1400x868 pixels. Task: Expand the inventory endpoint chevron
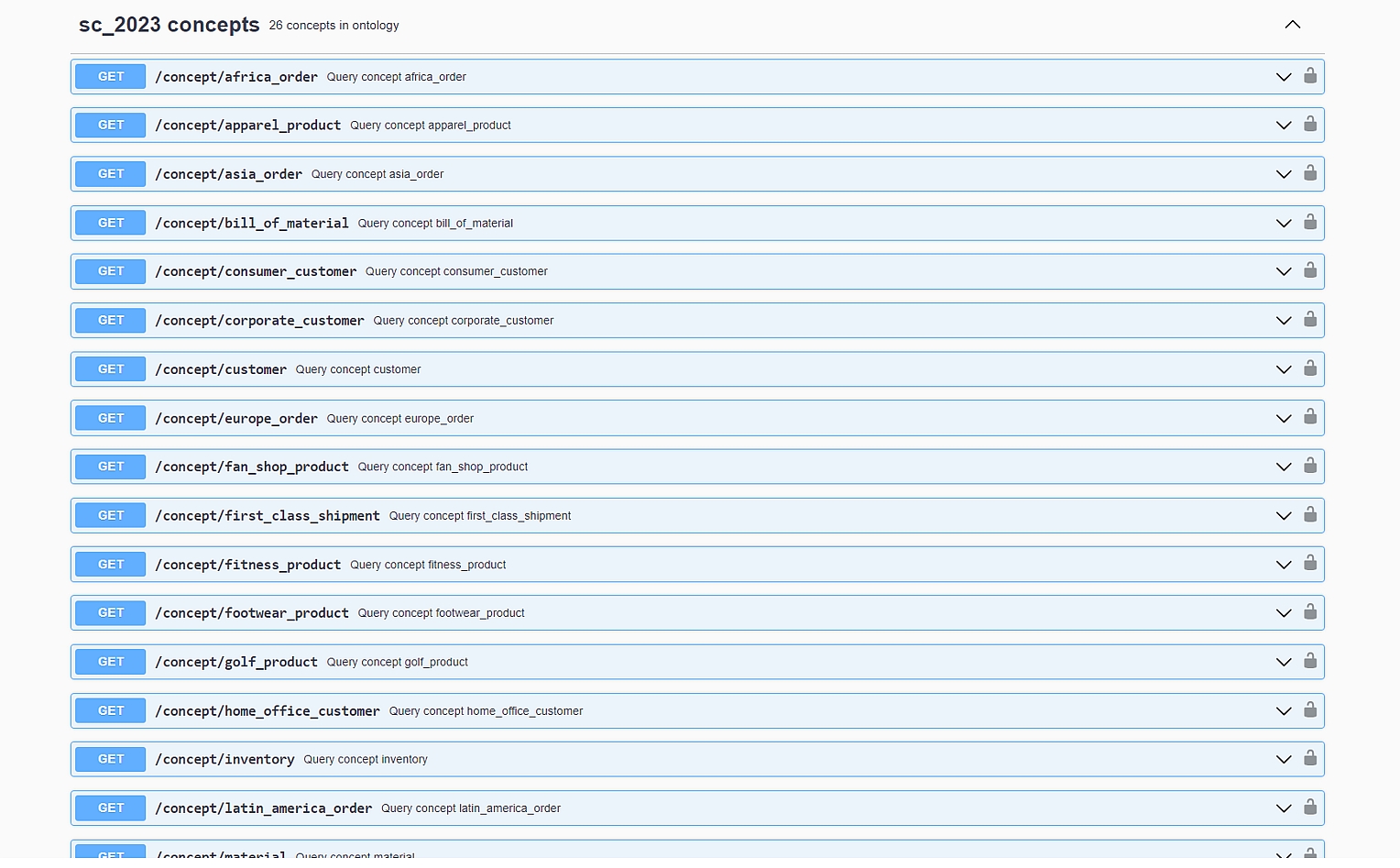click(1284, 760)
